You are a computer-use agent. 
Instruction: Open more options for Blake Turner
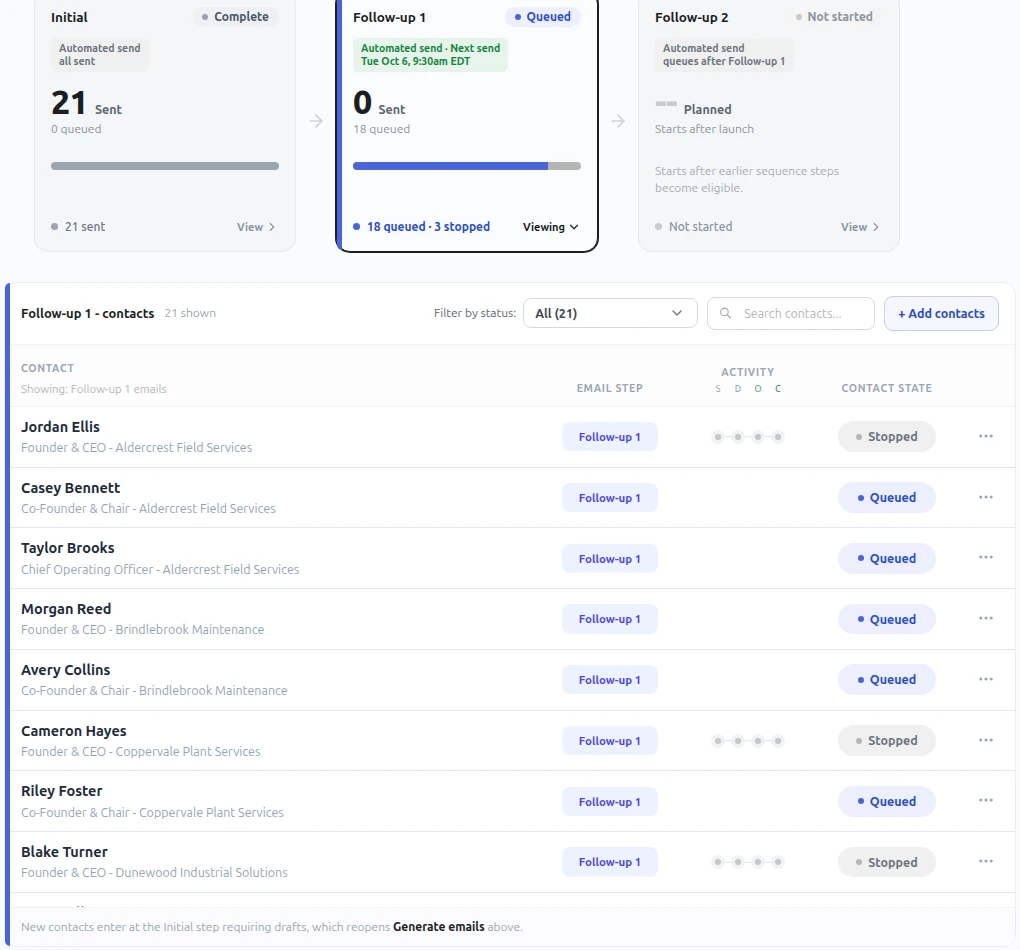pyautogui.click(x=986, y=862)
